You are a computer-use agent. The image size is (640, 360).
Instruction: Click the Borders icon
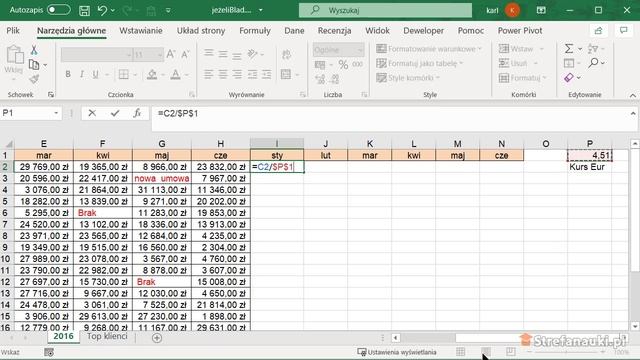tap(124, 74)
